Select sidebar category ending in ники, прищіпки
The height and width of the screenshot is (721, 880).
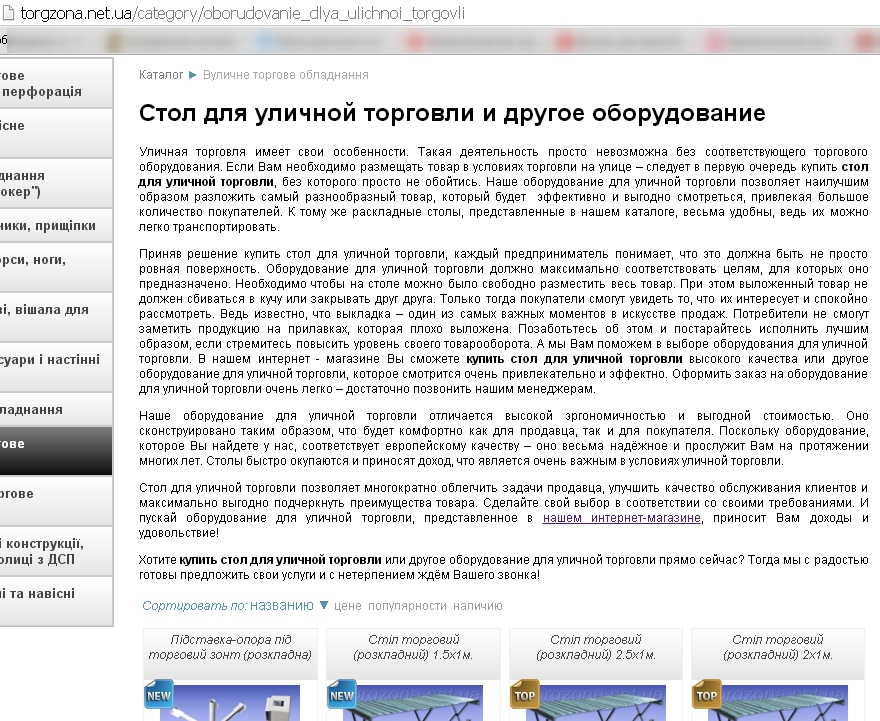56,226
